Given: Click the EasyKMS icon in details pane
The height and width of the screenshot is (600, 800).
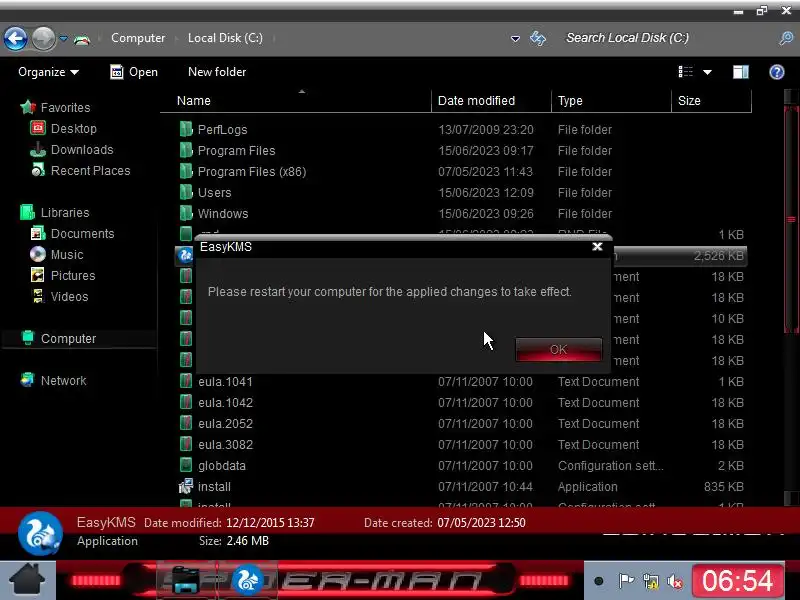Looking at the screenshot, I should tap(40, 533).
